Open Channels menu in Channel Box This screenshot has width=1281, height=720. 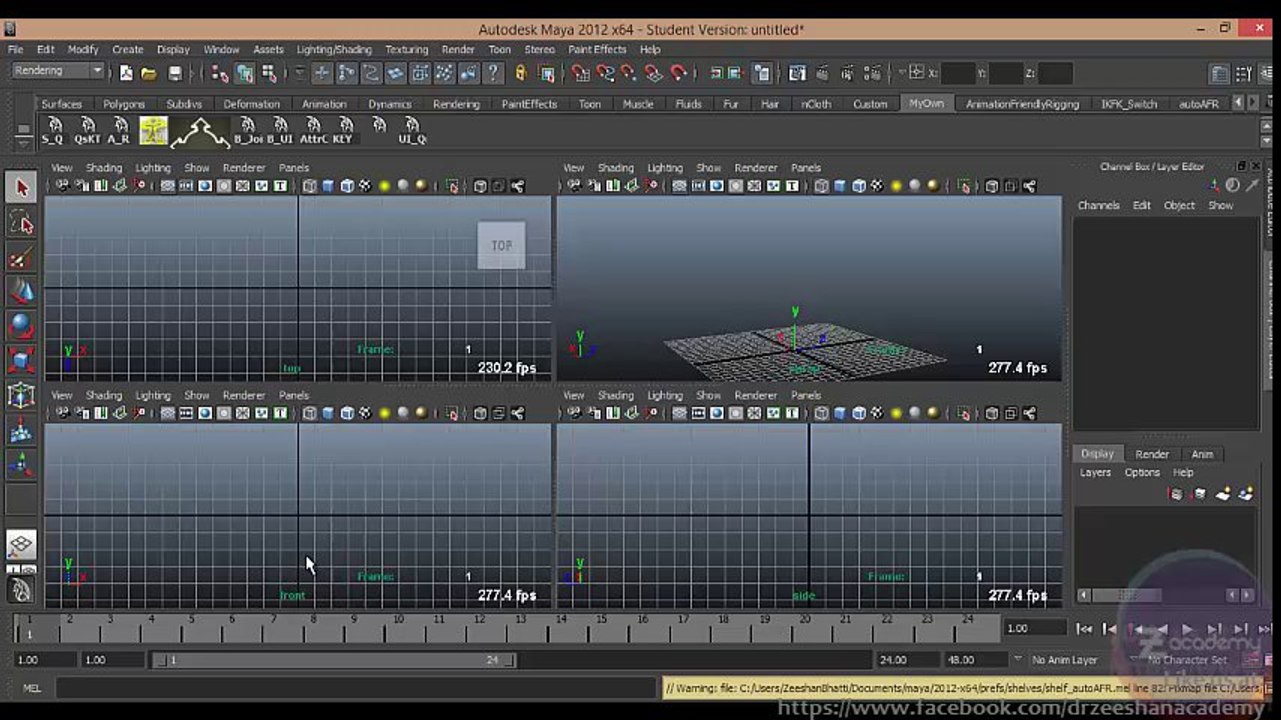point(1098,205)
